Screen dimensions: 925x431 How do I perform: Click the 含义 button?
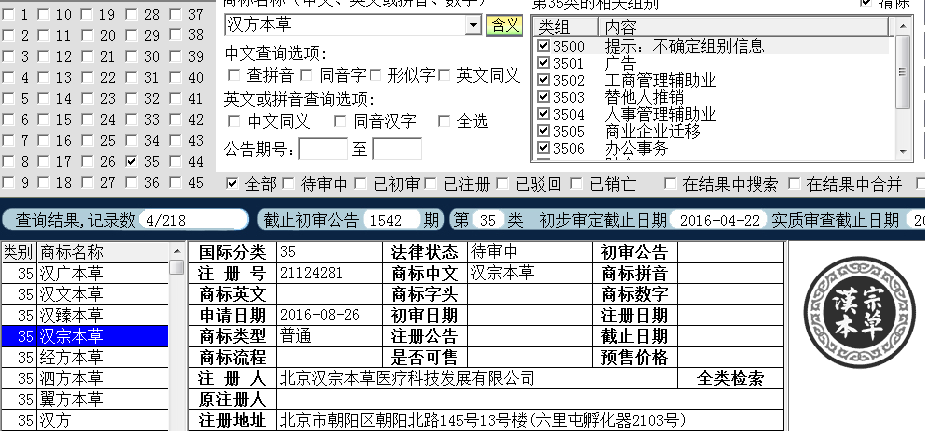504,25
